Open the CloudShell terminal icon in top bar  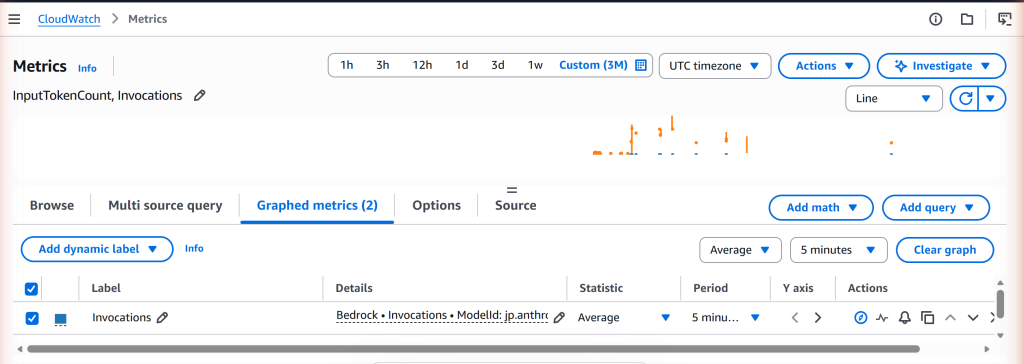pyautogui.click(x=1004, y=19)
